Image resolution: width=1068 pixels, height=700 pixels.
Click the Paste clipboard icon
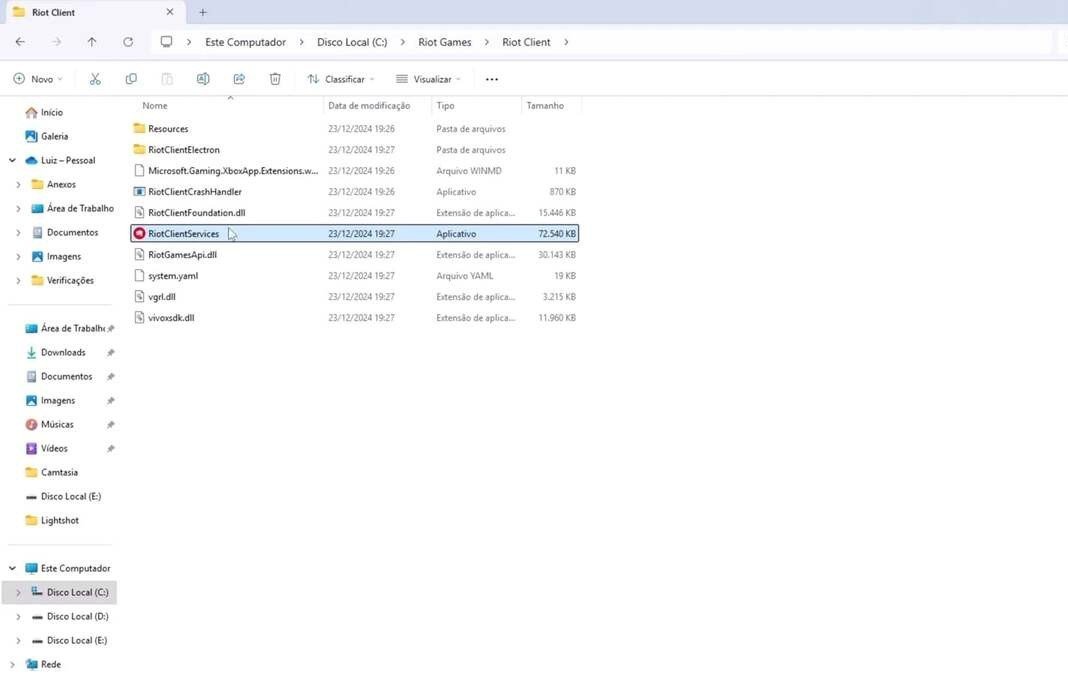tap(167, 79)
